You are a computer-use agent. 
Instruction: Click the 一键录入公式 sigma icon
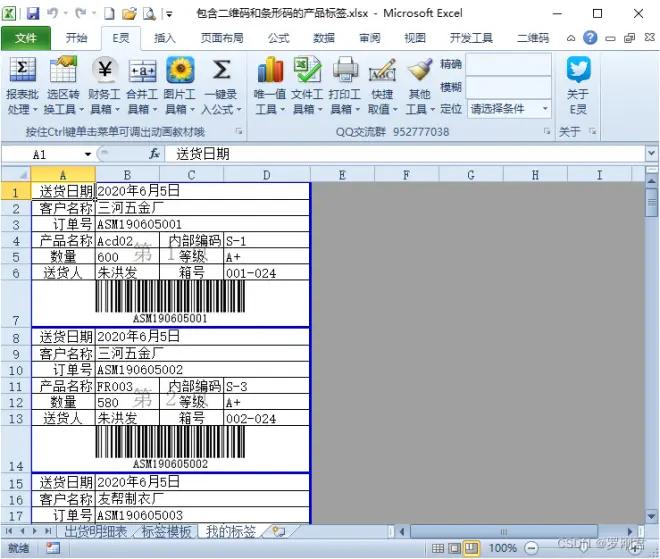click(x=221, y=69)
